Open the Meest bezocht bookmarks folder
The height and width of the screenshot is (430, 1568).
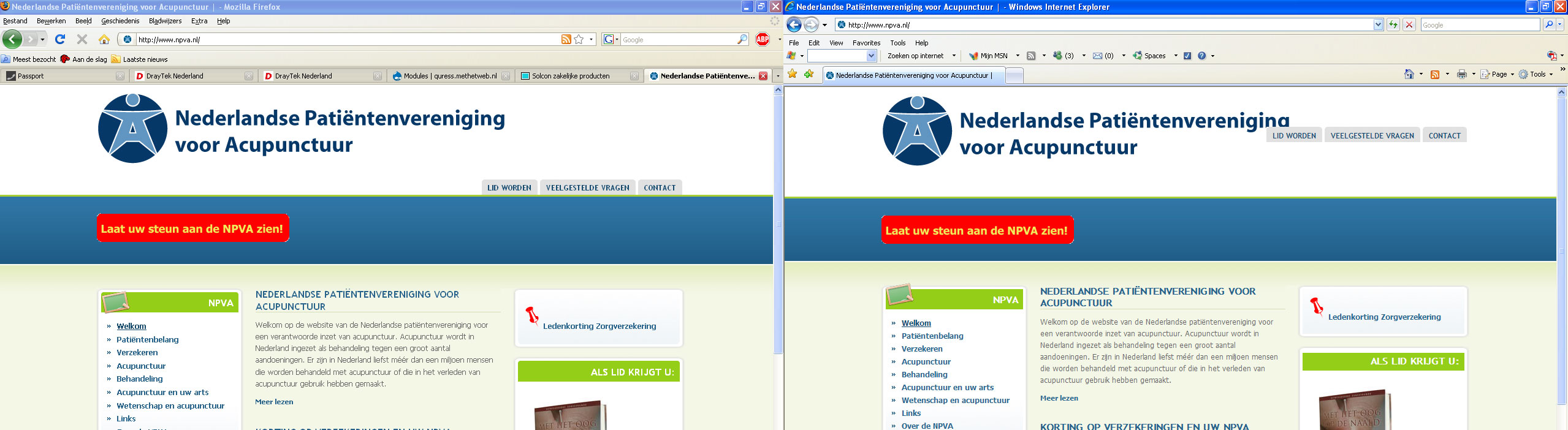click(x=29, y=59)
